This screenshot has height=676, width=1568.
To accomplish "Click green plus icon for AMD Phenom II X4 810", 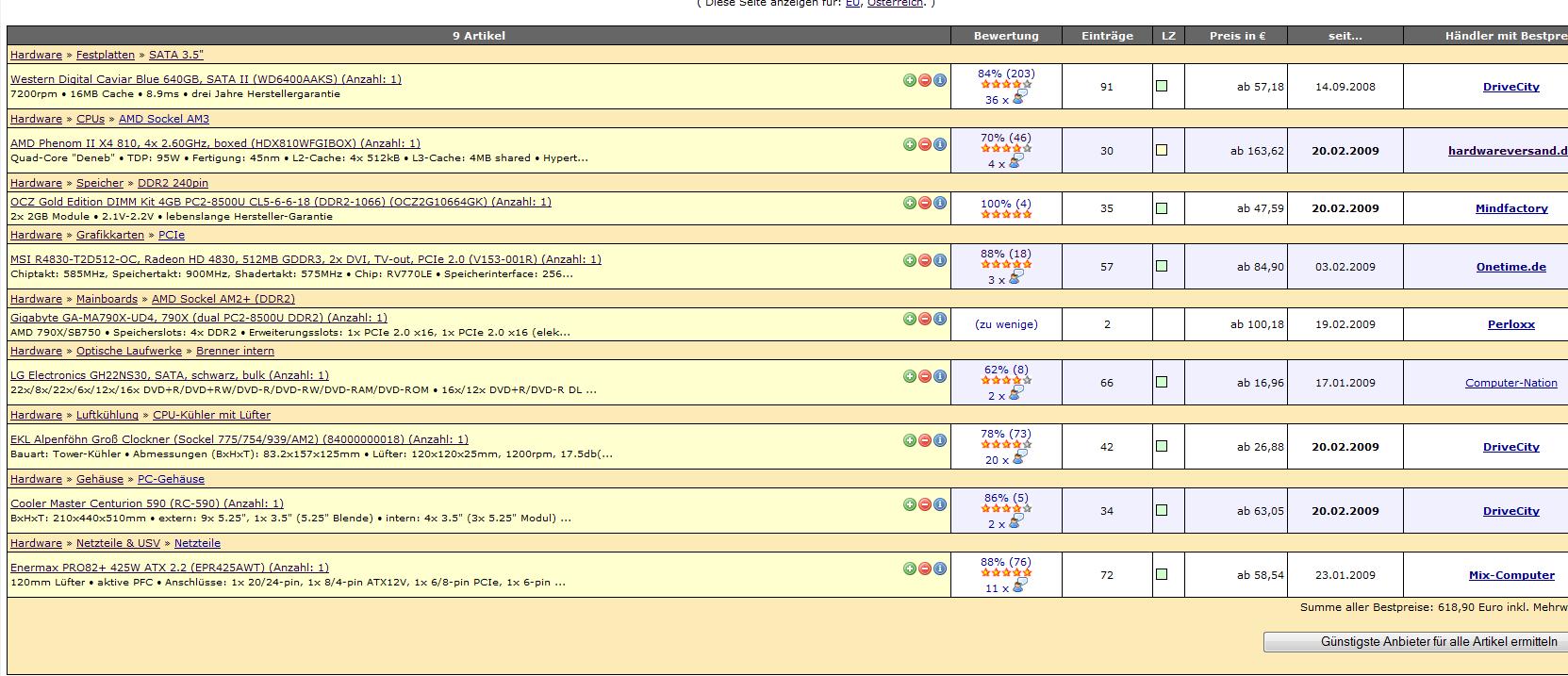I will [910, 144].
